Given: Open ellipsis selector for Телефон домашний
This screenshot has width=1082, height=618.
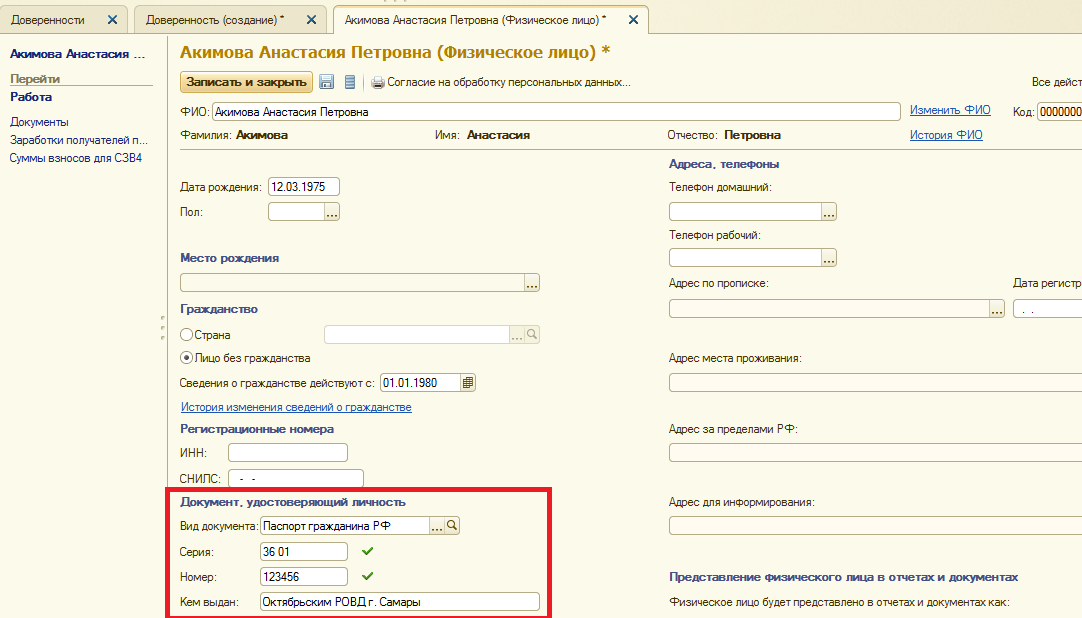Looking at the screenshot, I should [x=829, y=212].
